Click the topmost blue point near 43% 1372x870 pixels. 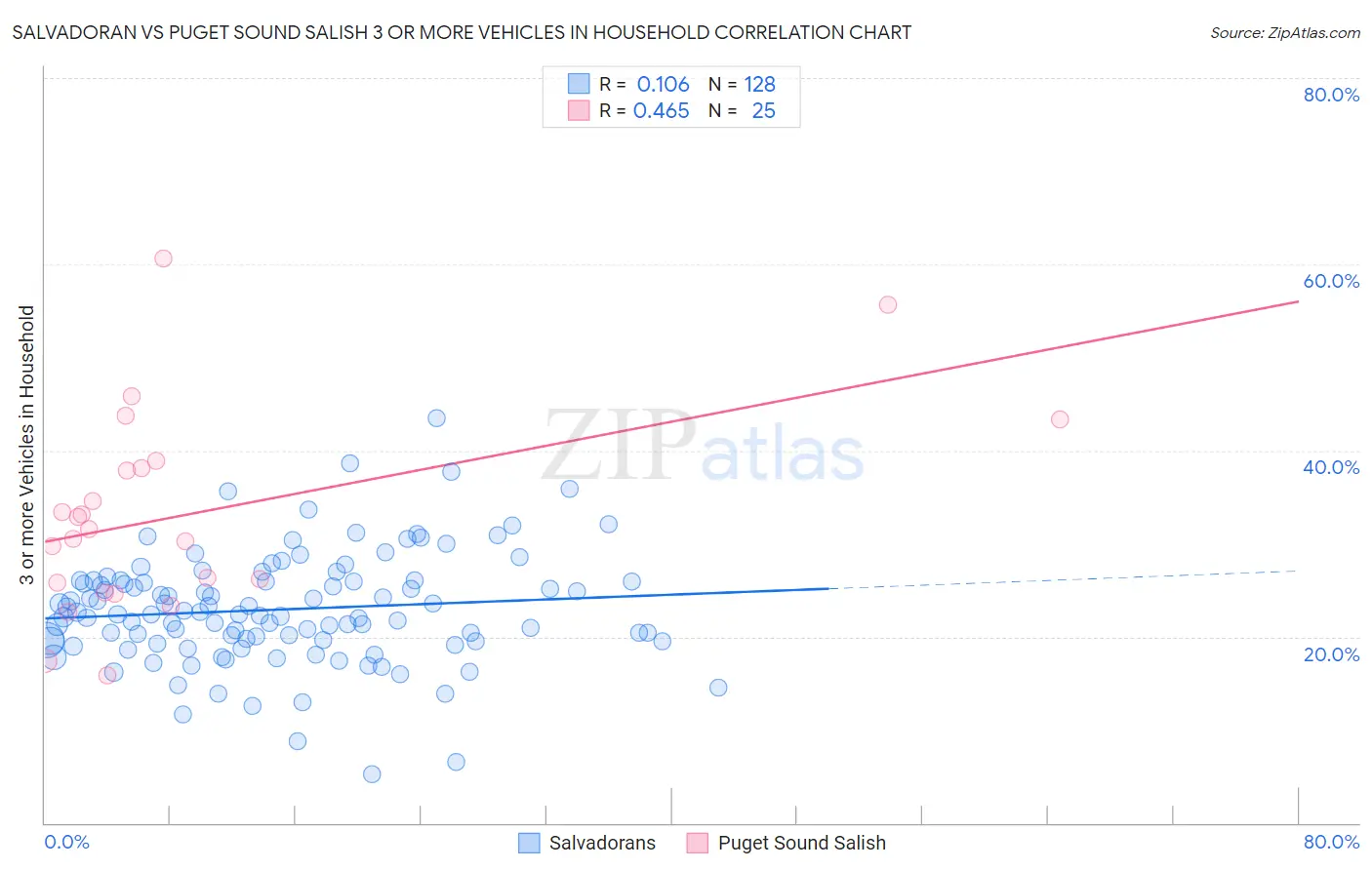click(x=436, y=417)
